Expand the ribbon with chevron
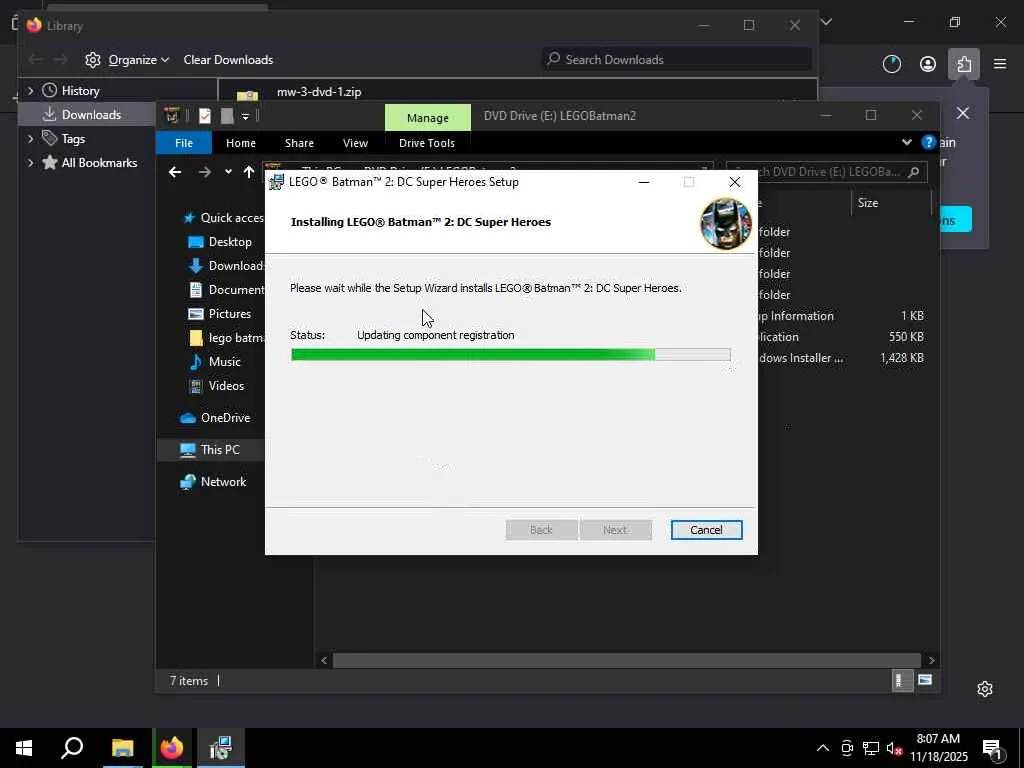 tap(906, 142)
